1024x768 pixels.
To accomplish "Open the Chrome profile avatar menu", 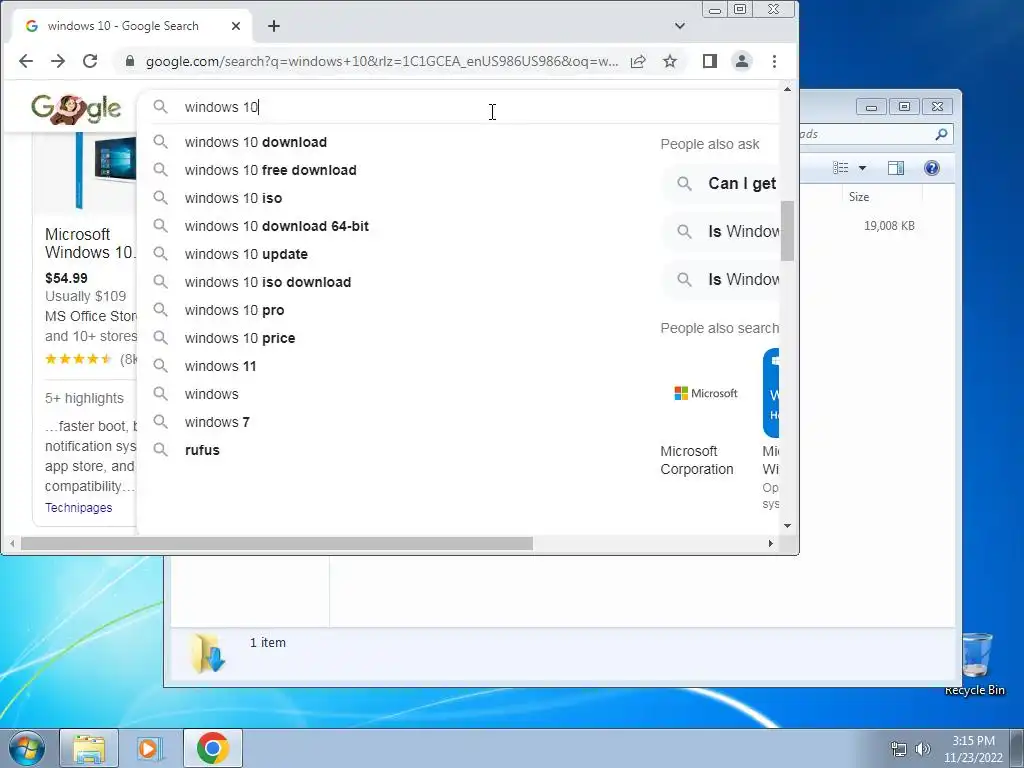I will pyautogui.click(x=742, y=61).
